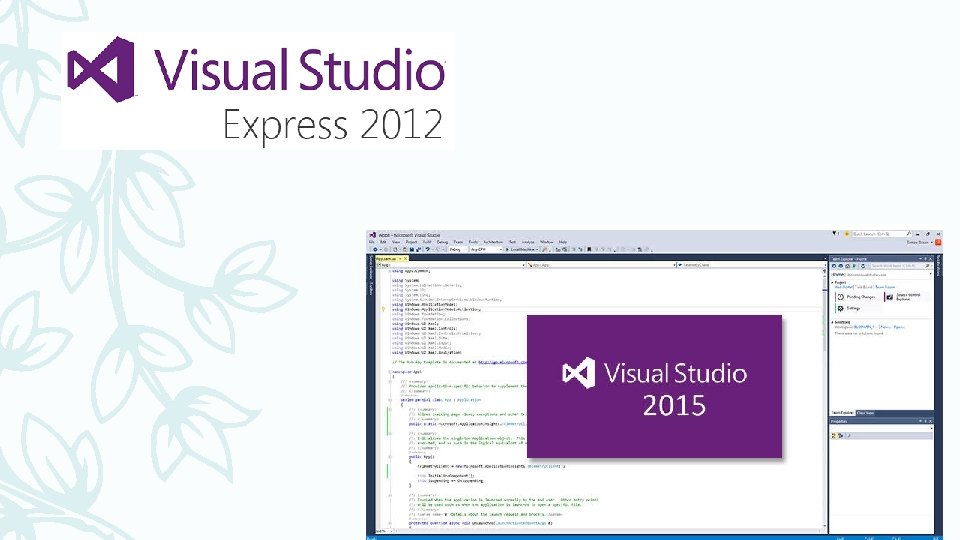Click the Visual Studio logo in title bar
Screen dimensions: 960x540
coord(372,235)
